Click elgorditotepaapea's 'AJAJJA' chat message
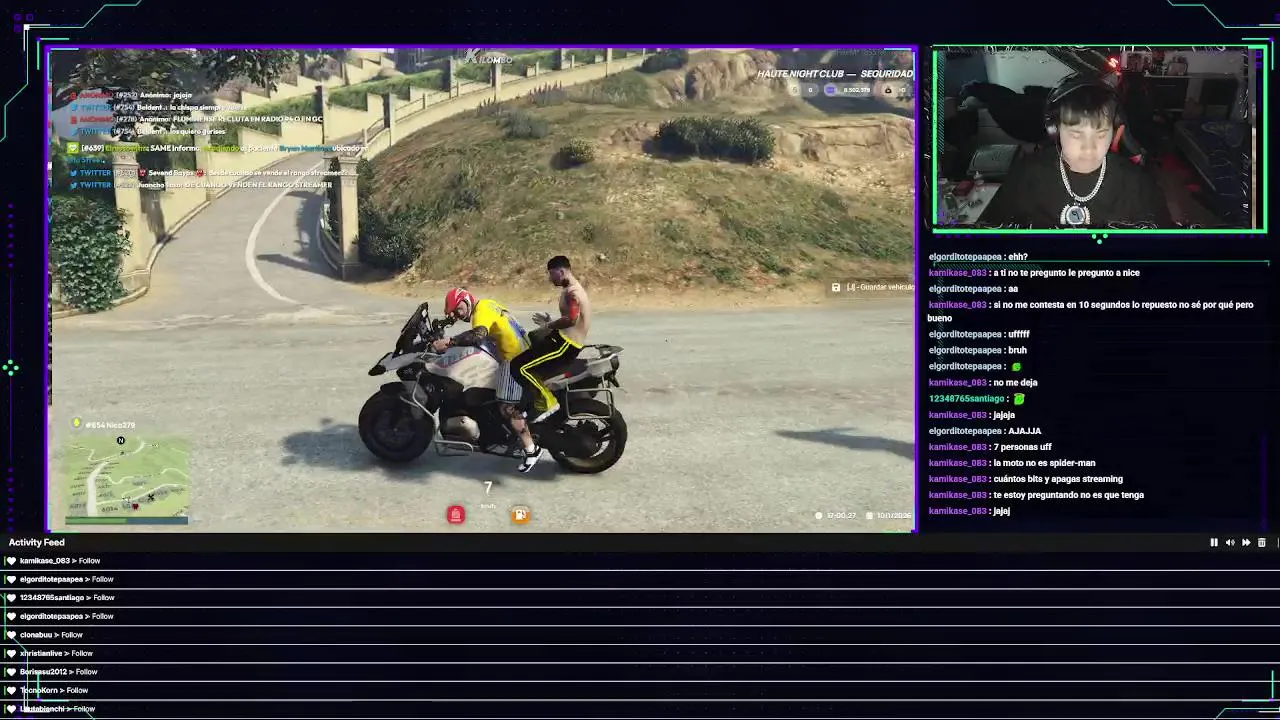This screenshot has width=1280, height=720. click(x=1025, y=431)
